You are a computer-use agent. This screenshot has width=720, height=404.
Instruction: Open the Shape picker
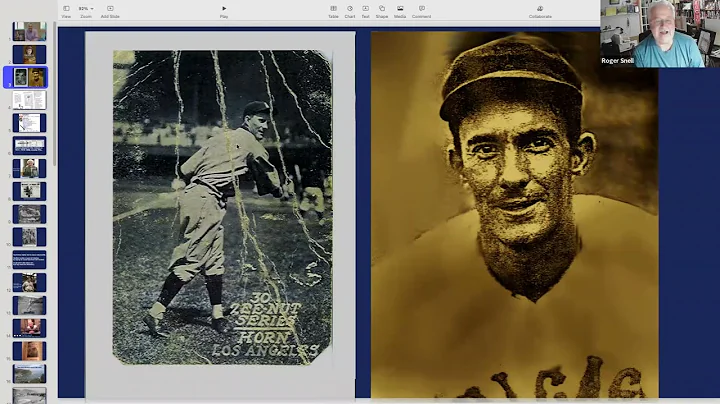click(382, 11)
